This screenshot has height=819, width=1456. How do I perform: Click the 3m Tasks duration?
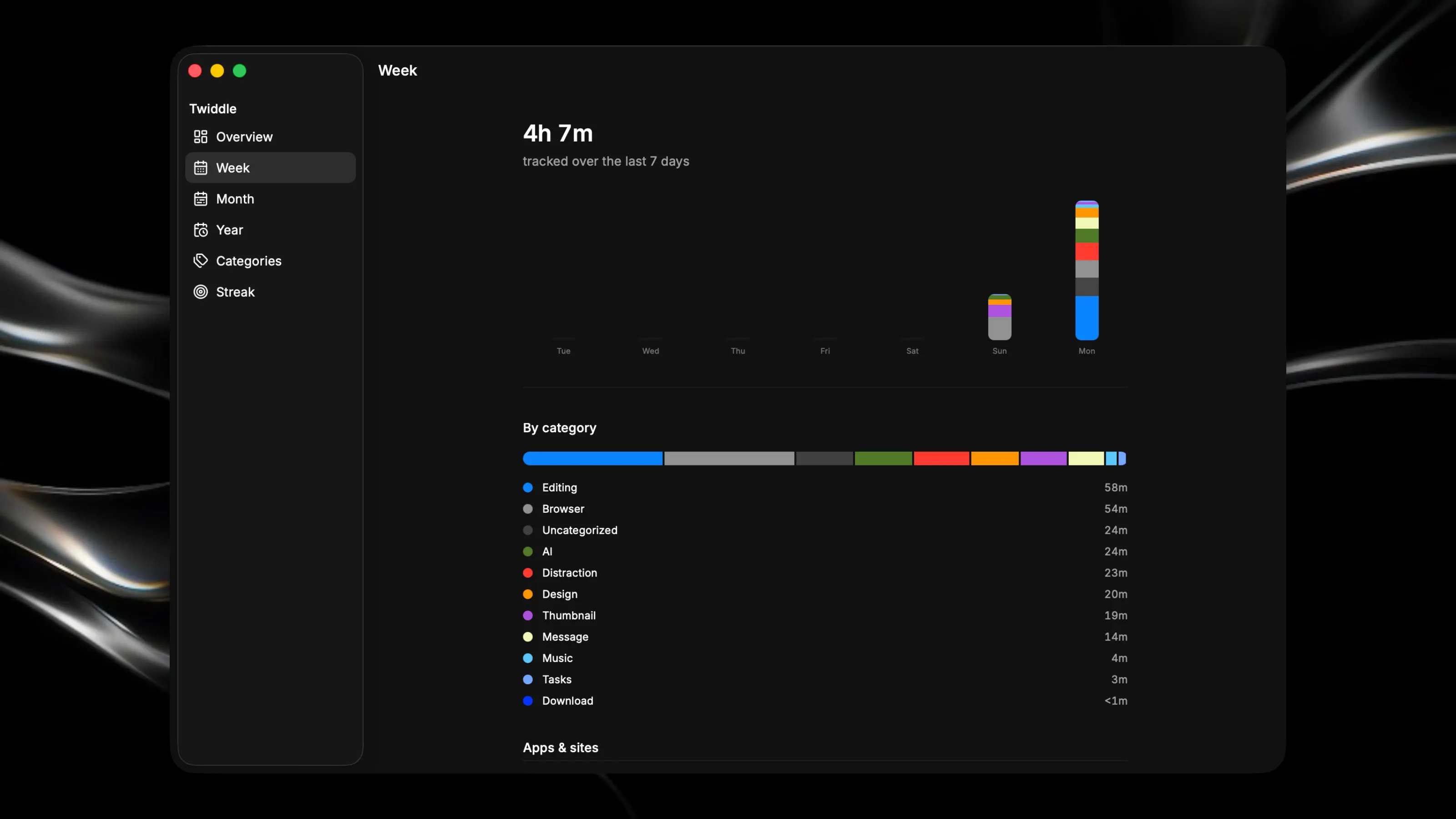(1119, 679)
